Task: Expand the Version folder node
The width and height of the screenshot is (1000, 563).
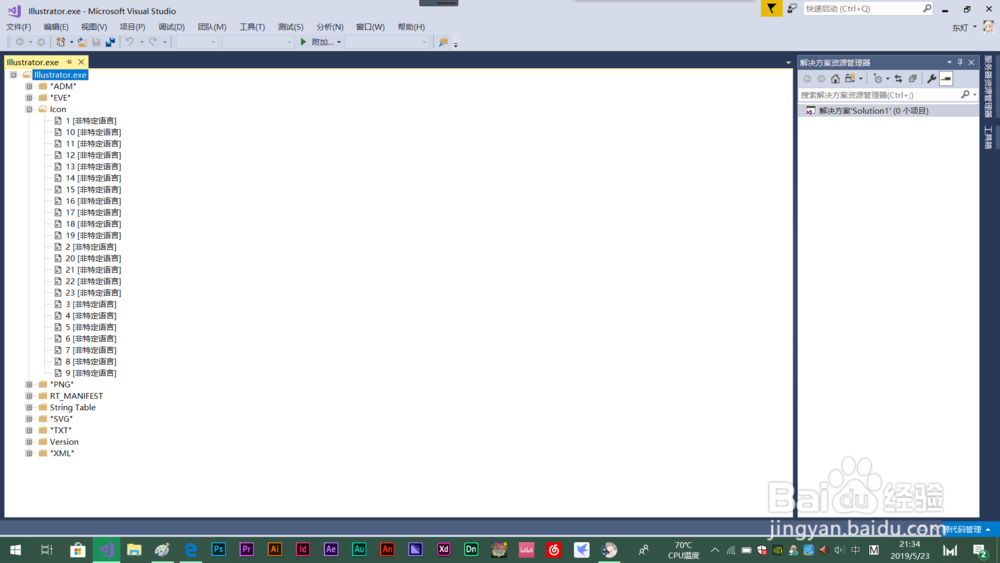Action: pos(29,442)
